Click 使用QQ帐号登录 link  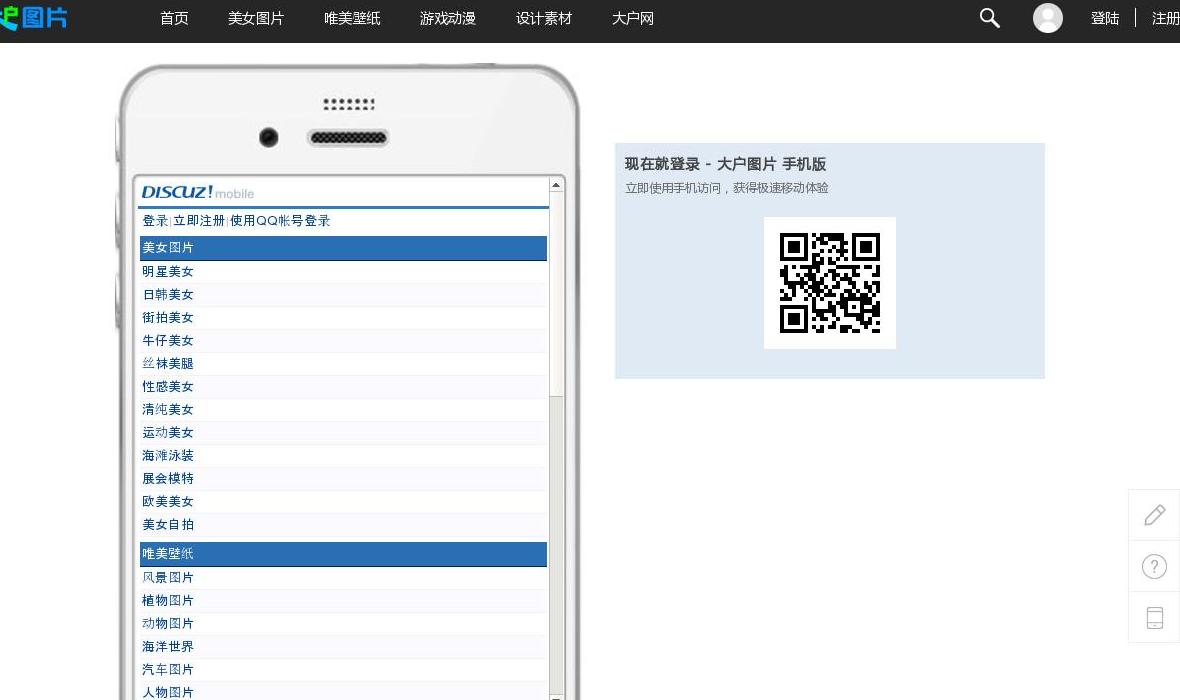(280, 221)
